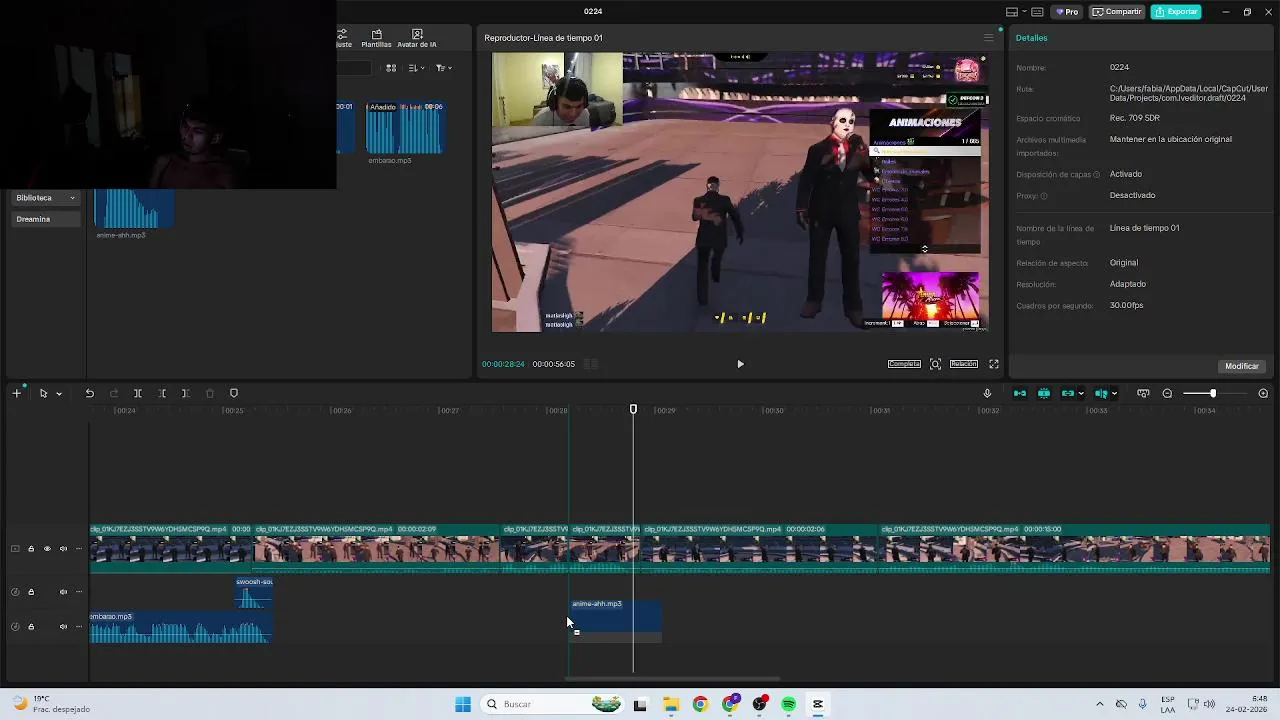Open the player panel hamburger menu
Image resolution: width=1280 pixels, height=720 pixels.
(989, 38)
